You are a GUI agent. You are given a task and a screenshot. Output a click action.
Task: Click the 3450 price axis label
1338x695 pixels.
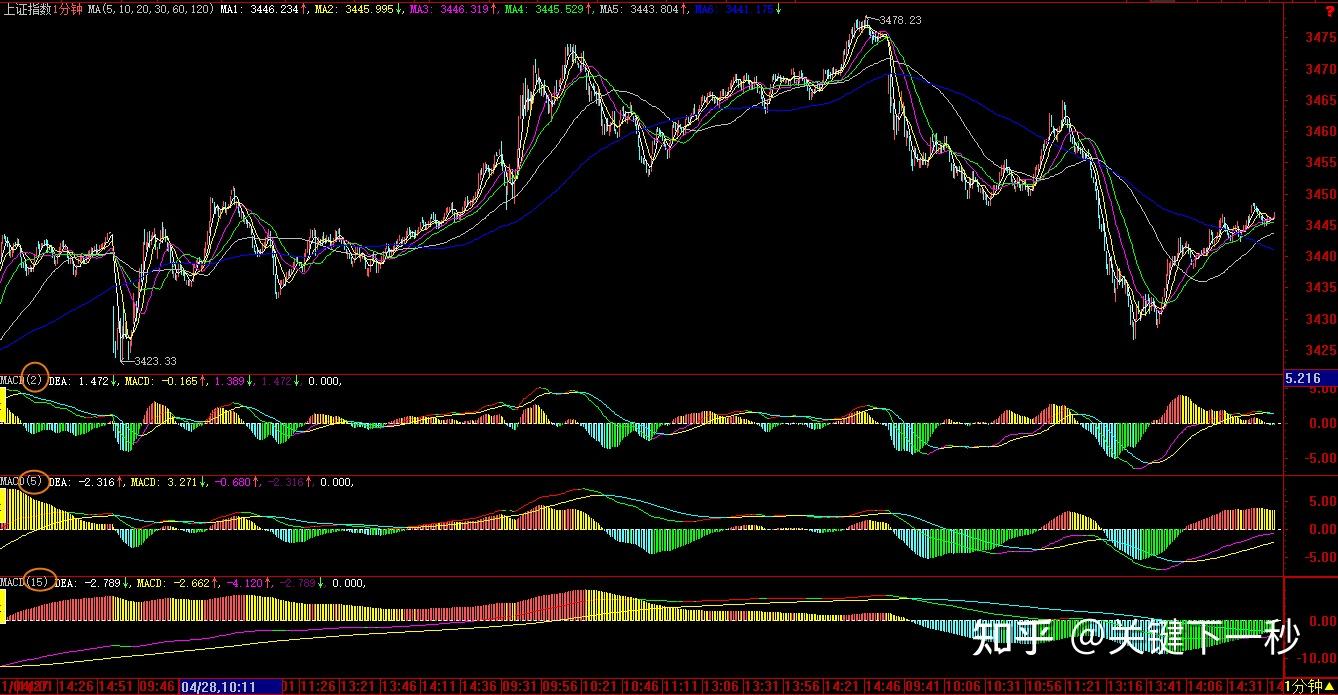[1321, 194]
